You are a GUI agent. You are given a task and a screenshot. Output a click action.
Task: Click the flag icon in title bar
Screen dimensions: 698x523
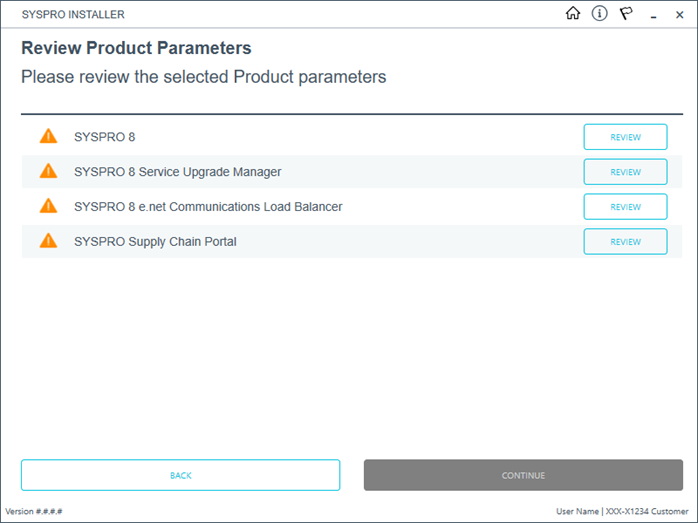(x=626, y=14)
